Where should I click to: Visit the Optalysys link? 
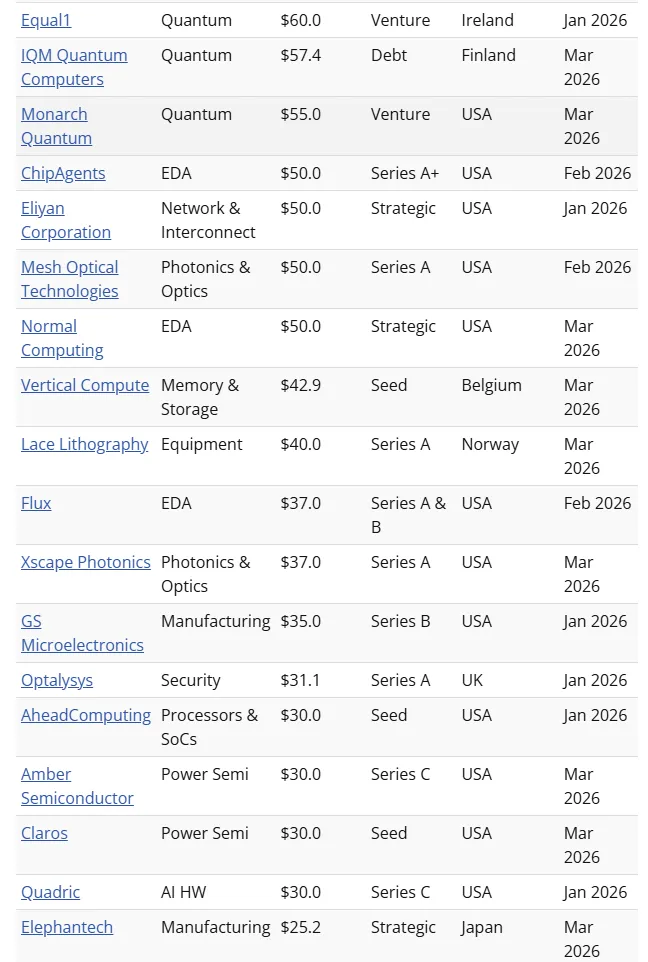[57, 680]
